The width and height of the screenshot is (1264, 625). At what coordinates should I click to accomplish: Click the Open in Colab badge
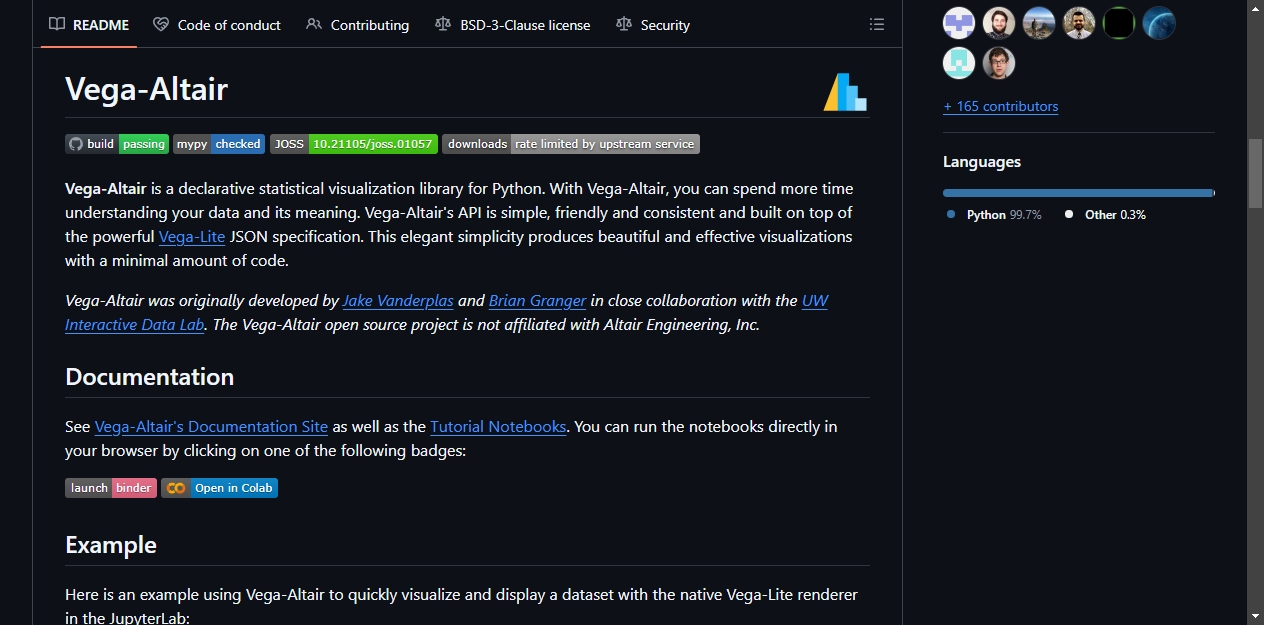coord(219,488)
